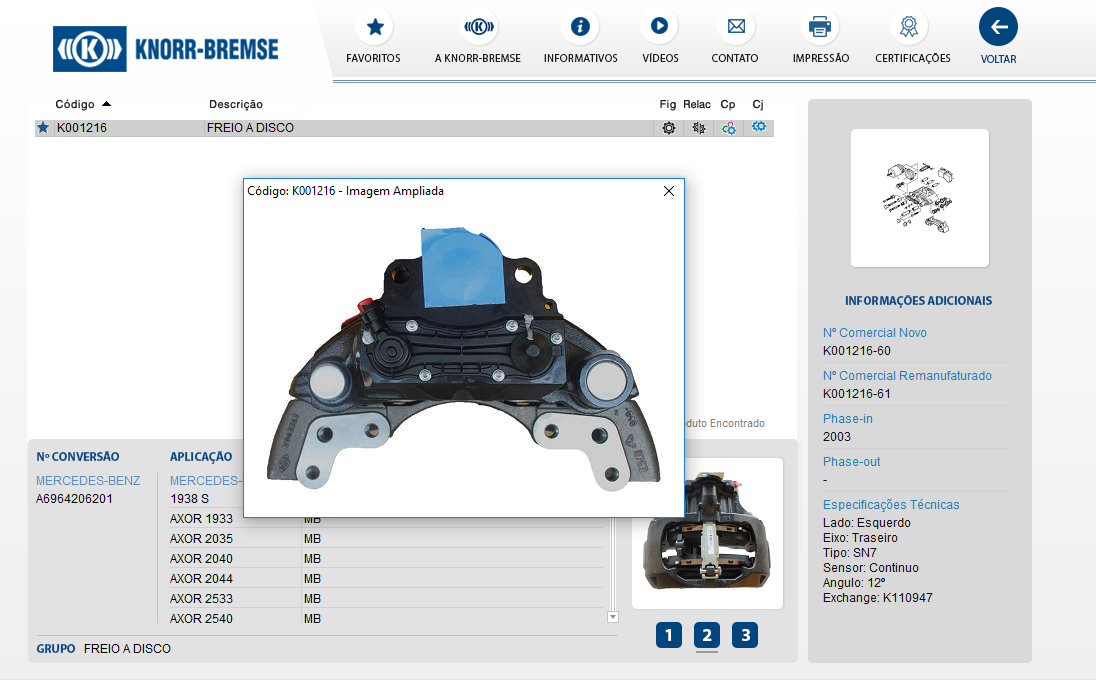Go back with the Voltar arrow

click(998, 27)
